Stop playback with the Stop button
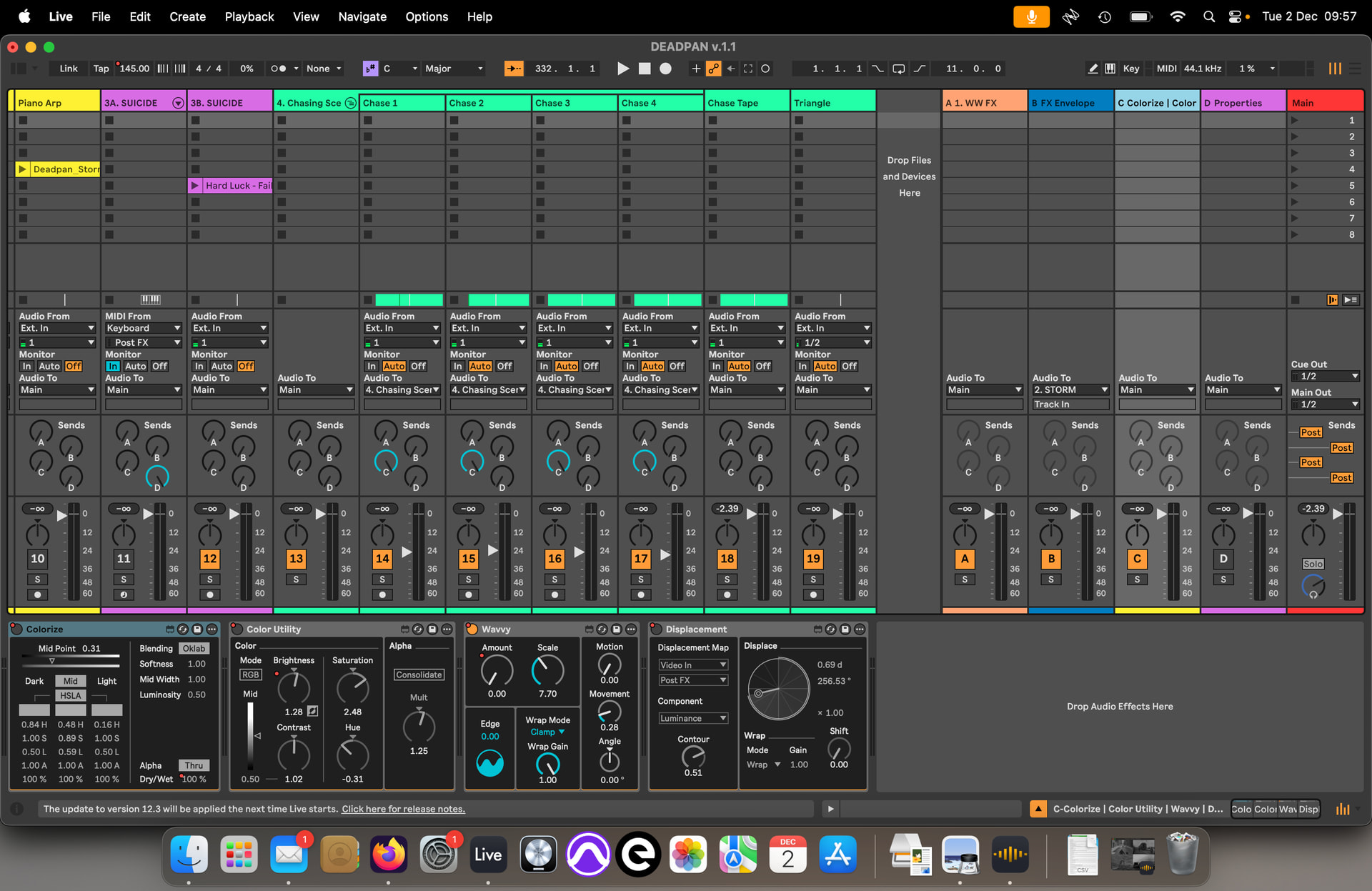The image size is (1372, 891). pyautogui.click(x=645, y=69)
